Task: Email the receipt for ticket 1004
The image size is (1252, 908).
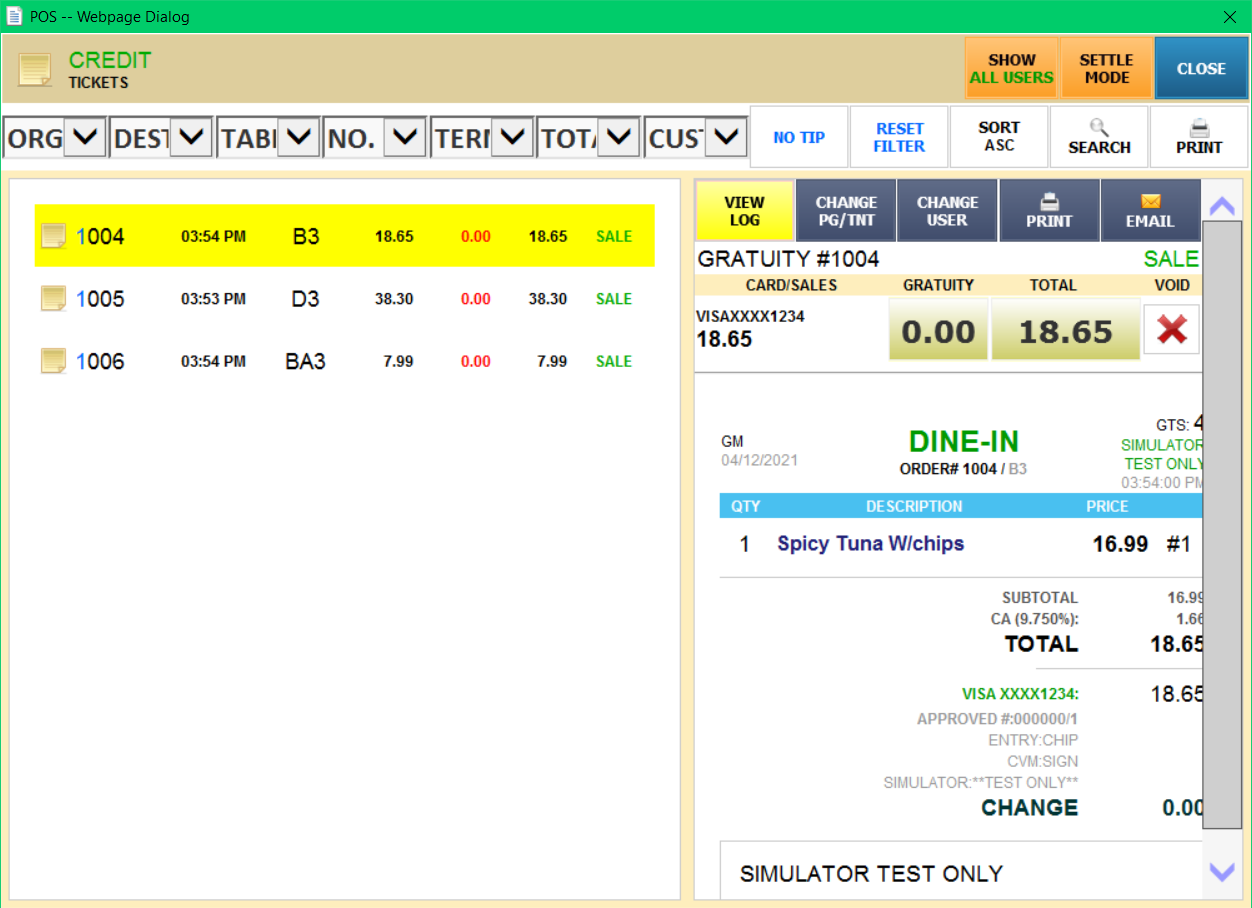Action: [x=1150, y=211]
